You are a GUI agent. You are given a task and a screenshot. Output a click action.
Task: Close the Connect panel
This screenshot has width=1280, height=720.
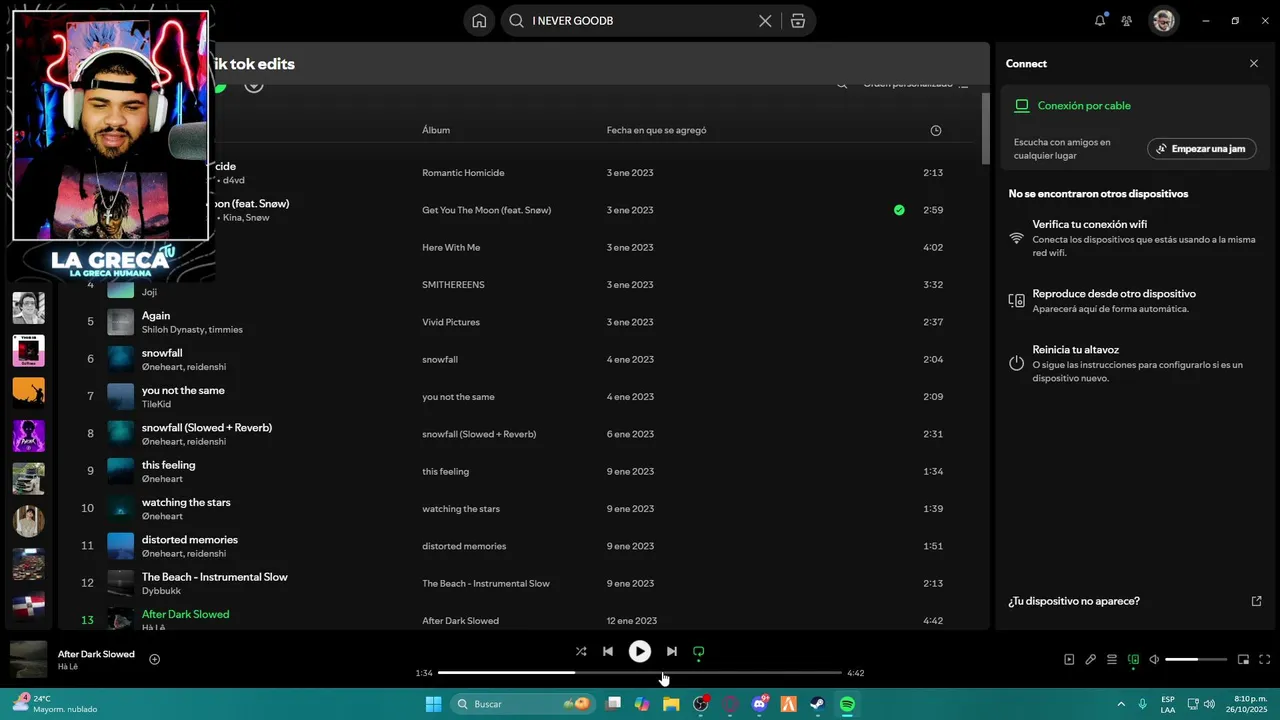pos(1254,63)
